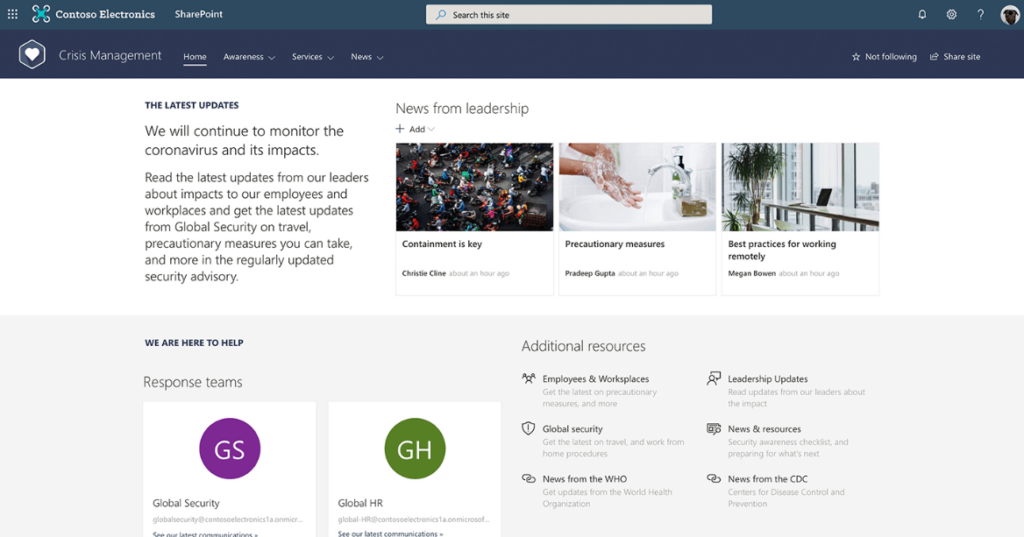Click the Share site arrow icon
Viewport: 1024px width, 537px height.
[x=934, y=57]
